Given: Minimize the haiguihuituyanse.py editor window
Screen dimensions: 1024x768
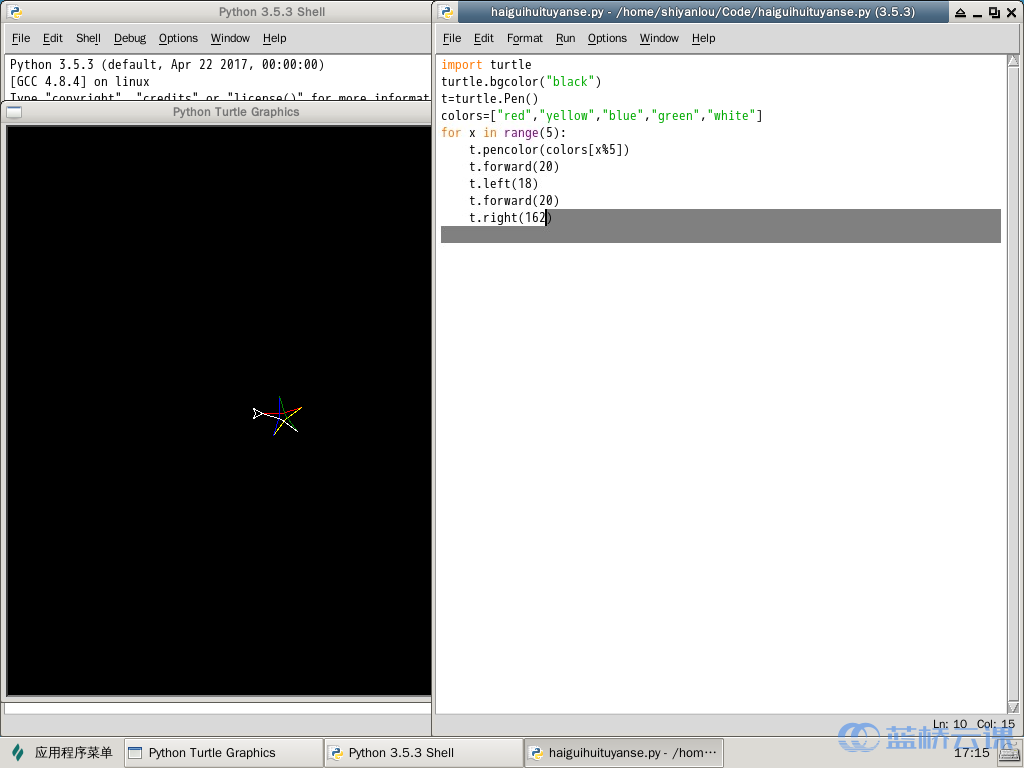Looking at the screenshot, I should click(x=977, y=12).
